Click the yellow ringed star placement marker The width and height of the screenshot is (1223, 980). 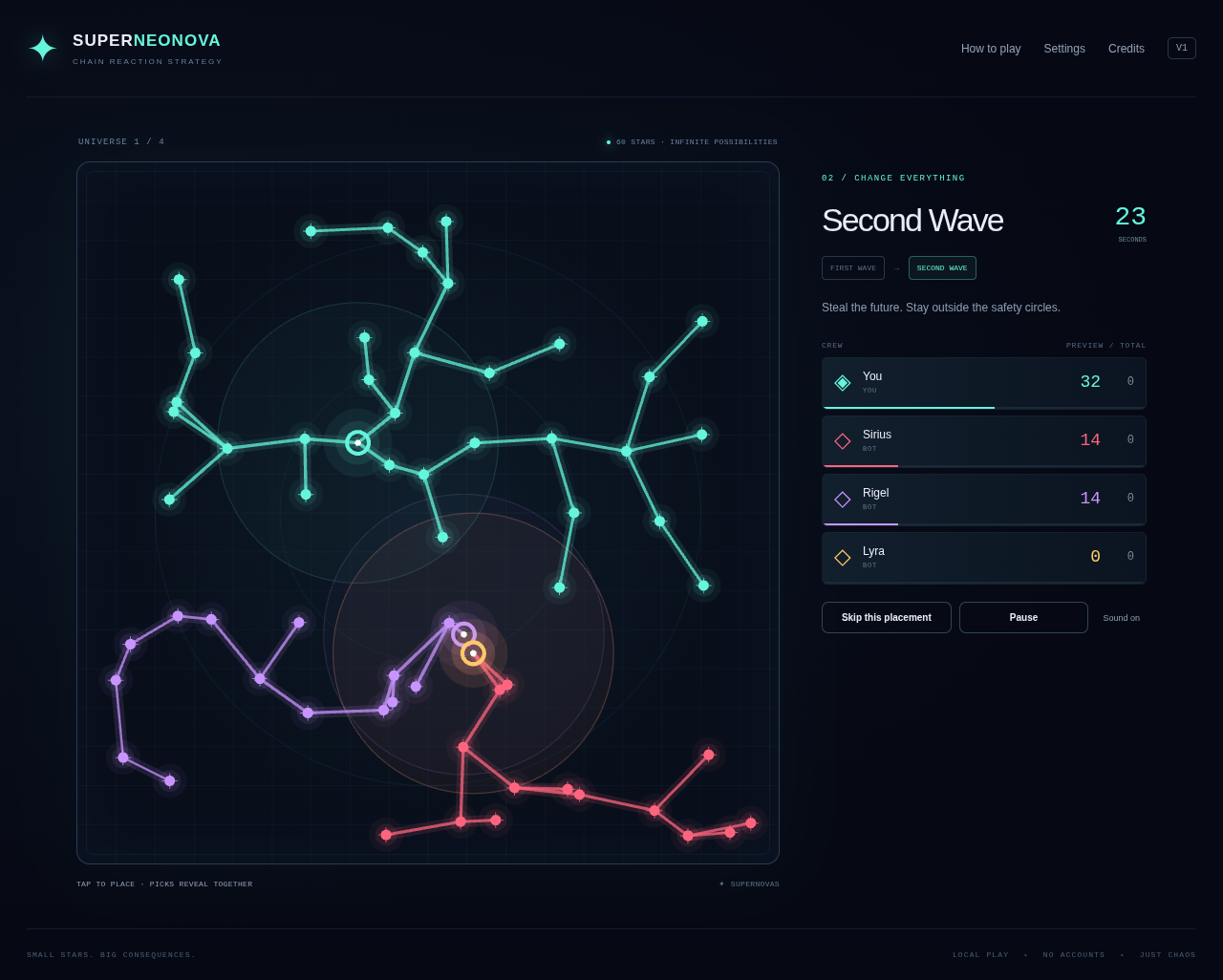(473, 653)
